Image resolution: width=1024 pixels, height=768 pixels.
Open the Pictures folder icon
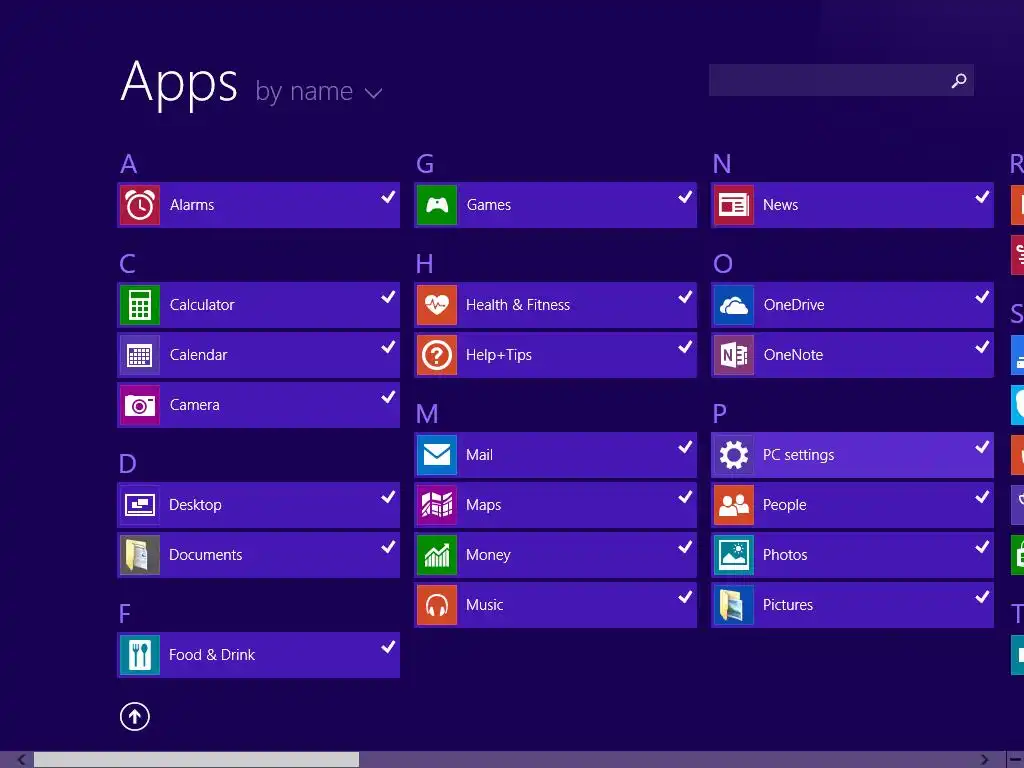tap(734, 605)
